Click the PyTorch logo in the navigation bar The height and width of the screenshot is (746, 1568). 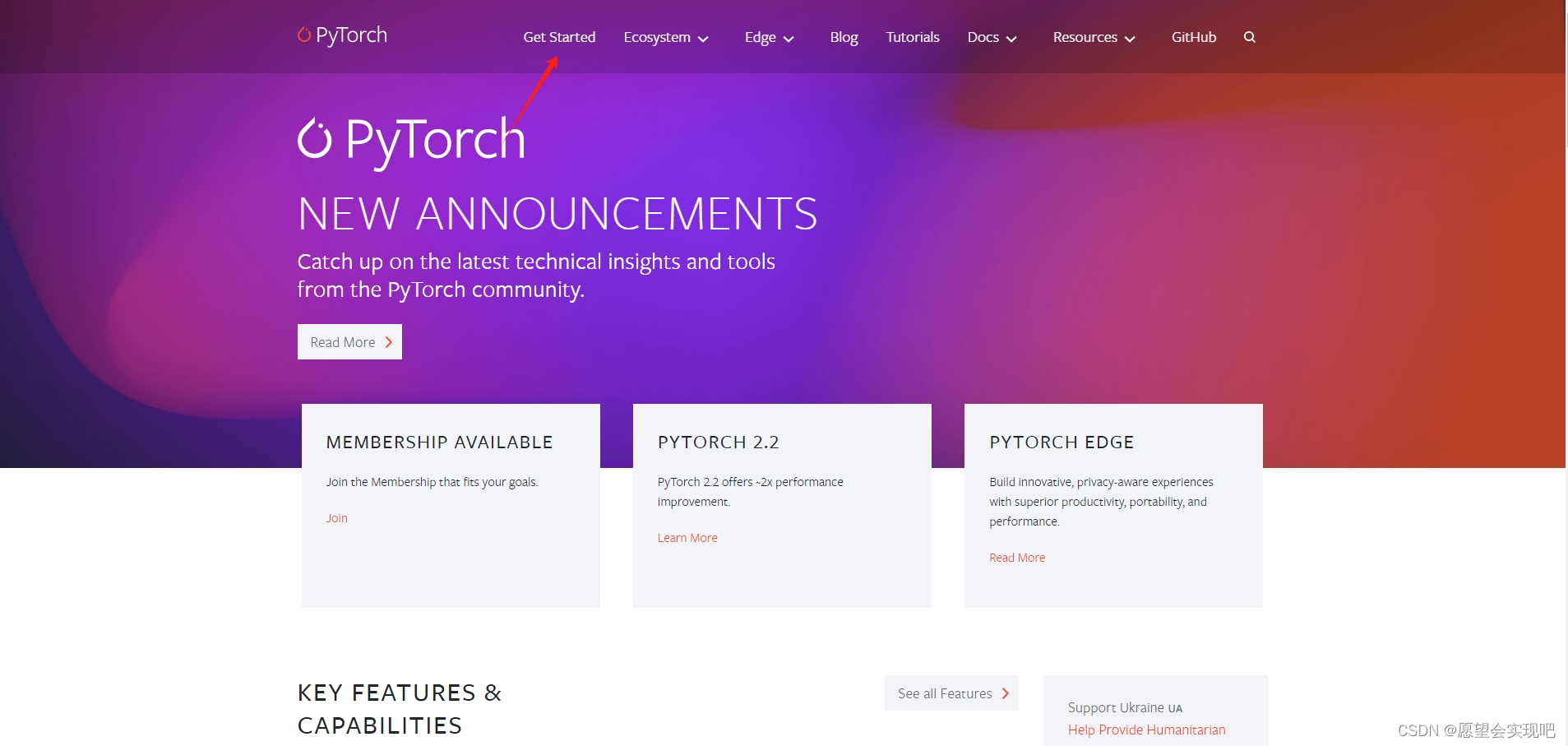341,35
